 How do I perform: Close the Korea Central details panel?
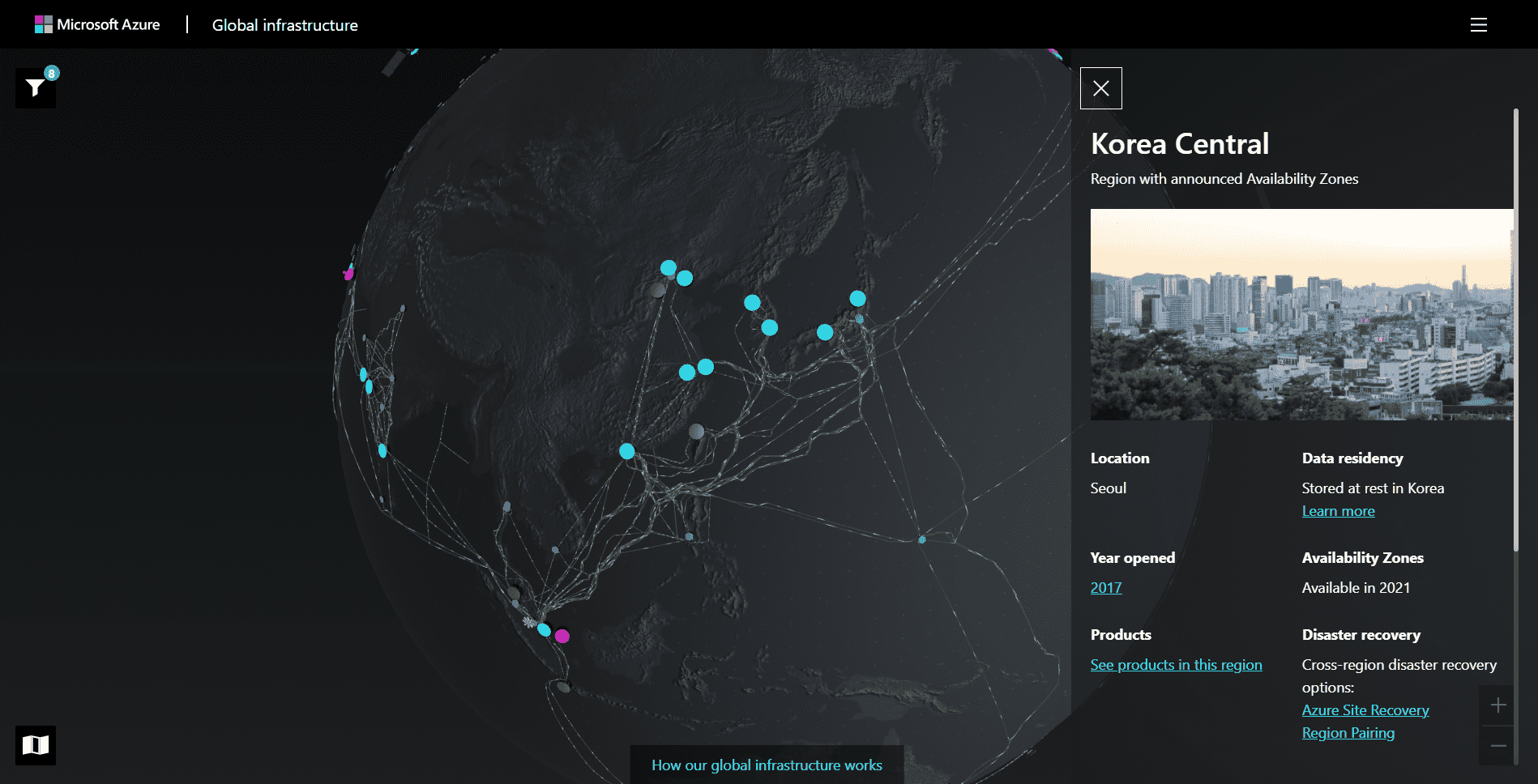[1101, 88]
